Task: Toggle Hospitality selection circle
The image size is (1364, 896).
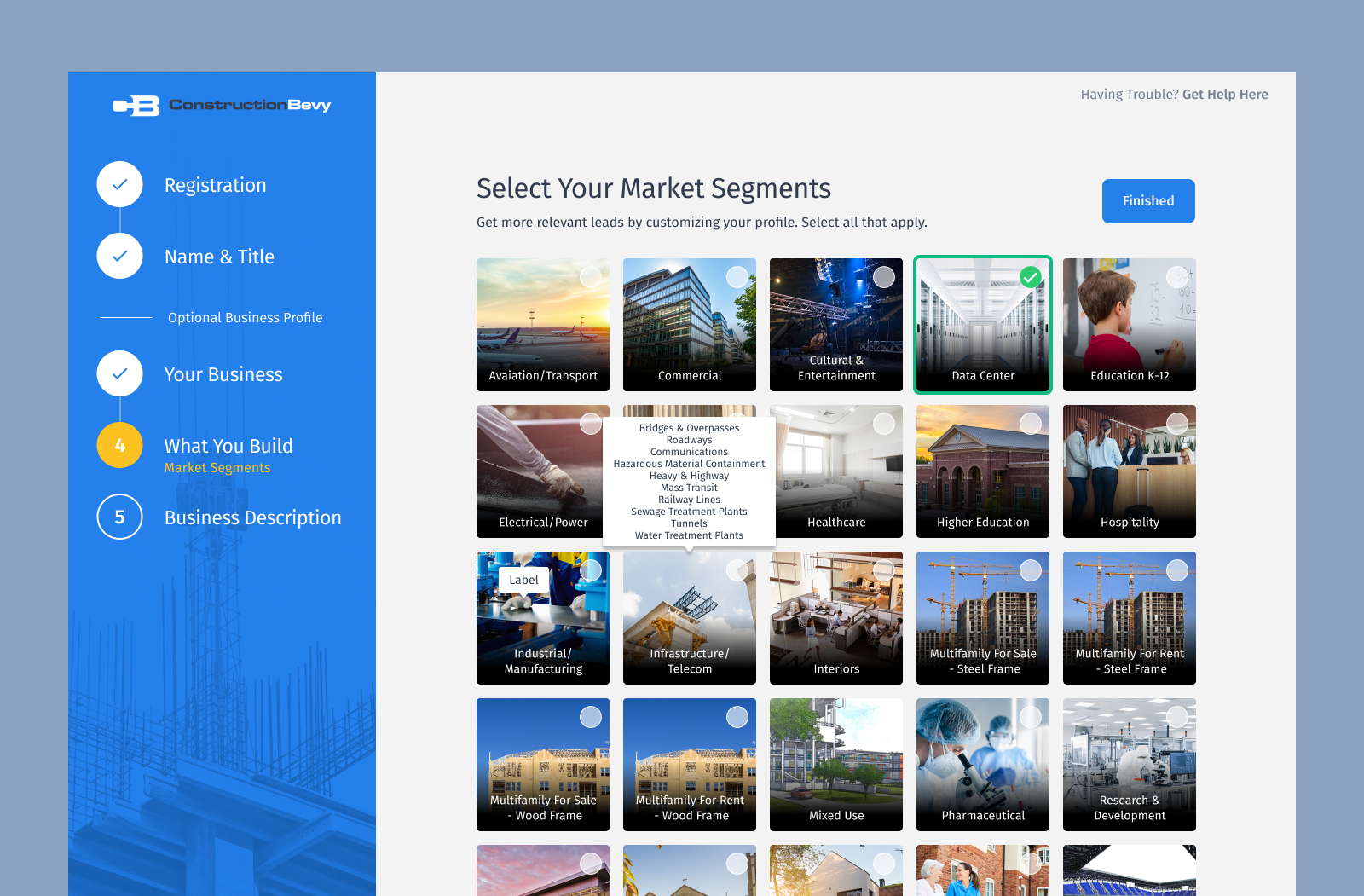Action: click(x=1177, y=424)
